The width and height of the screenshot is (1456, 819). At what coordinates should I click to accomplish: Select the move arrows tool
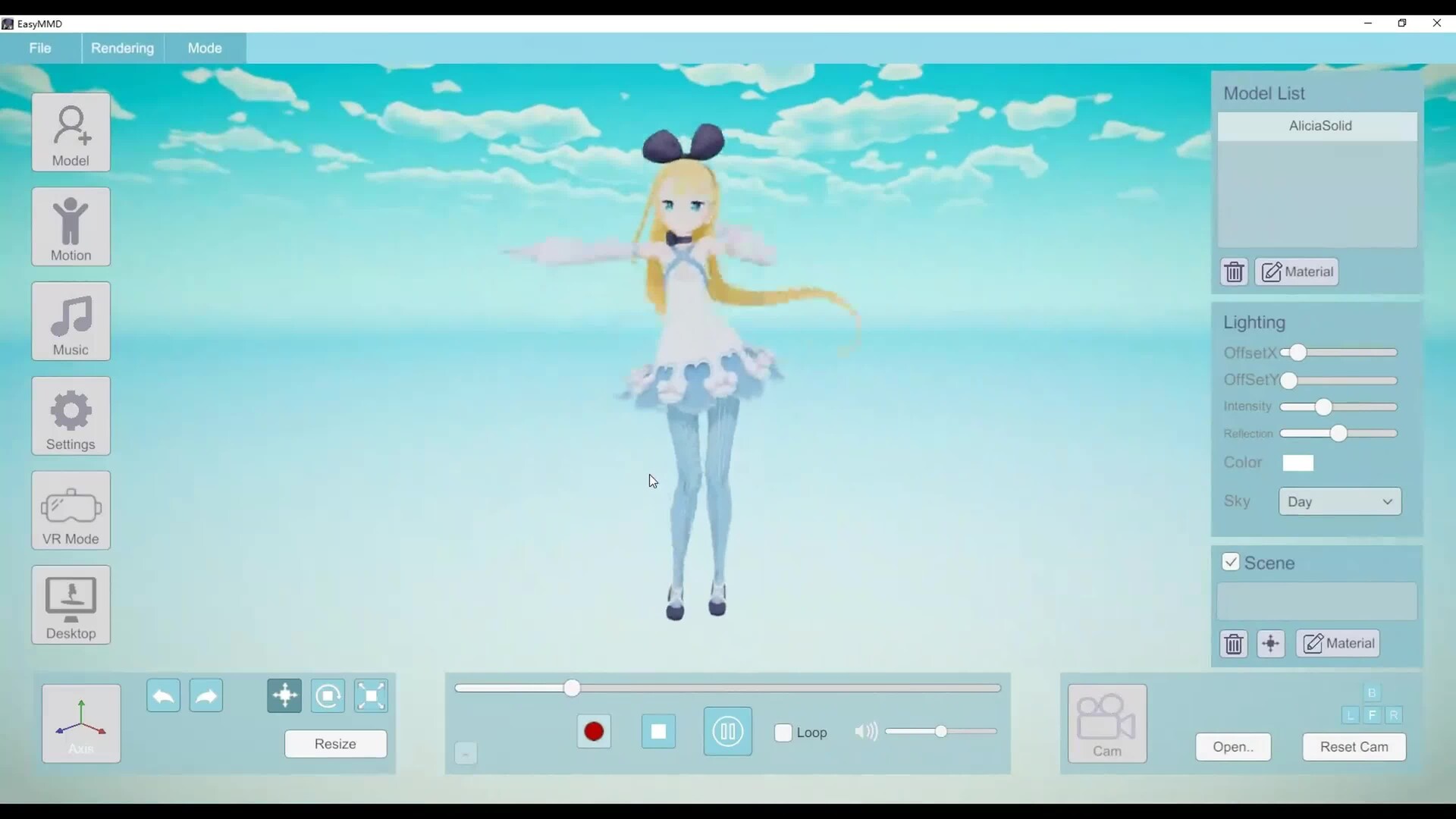coord(284,696)
